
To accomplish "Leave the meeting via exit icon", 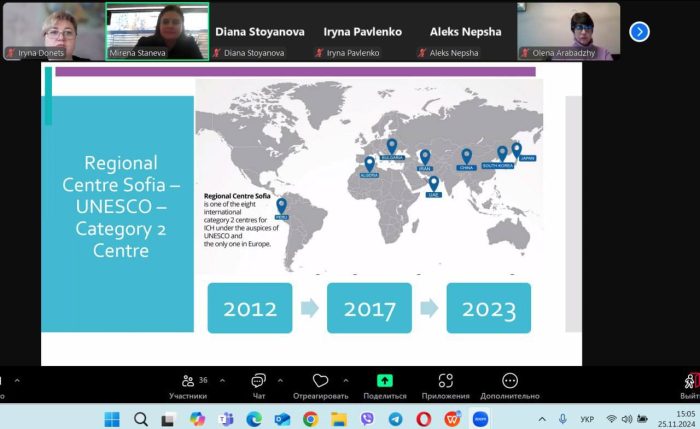I will pyautogui.click(x=690, y=386).
